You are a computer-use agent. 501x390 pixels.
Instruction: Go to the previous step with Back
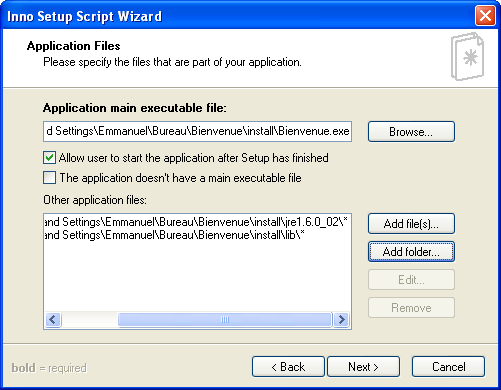tap(288, 367)
